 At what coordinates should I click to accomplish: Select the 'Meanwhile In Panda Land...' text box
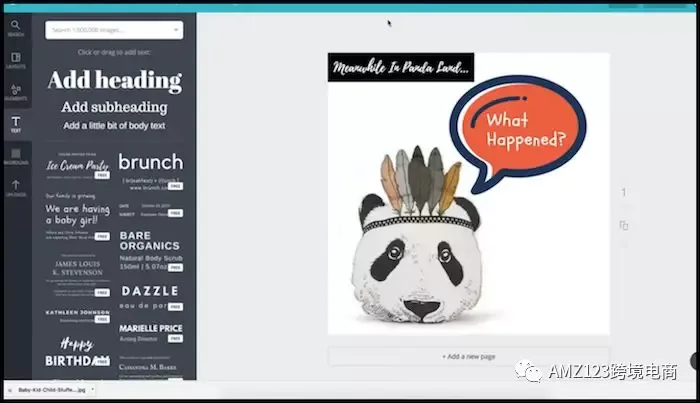click(401, 67)
